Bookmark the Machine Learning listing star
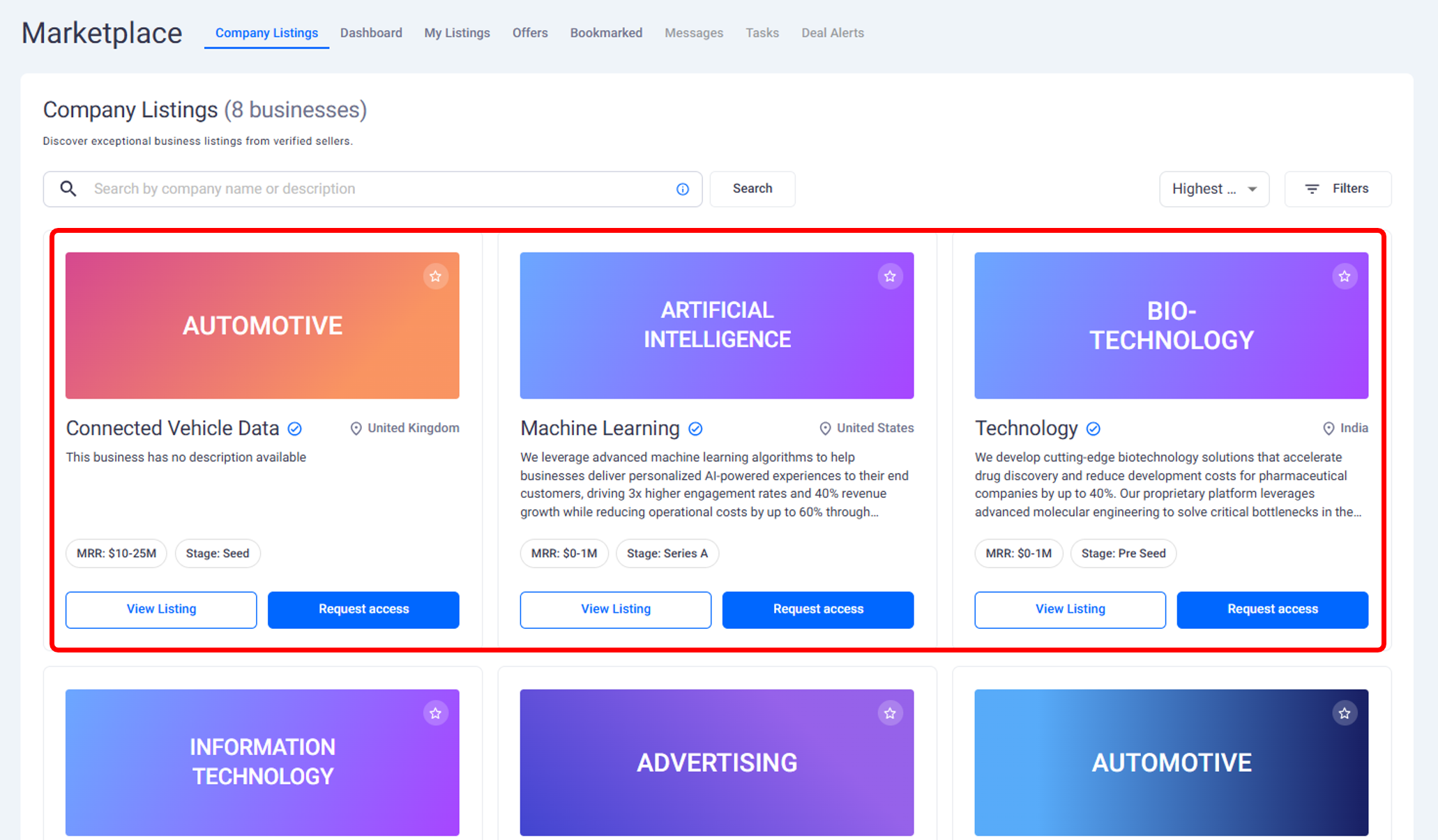Screen dimensions: 1438x840 [890, 277]
